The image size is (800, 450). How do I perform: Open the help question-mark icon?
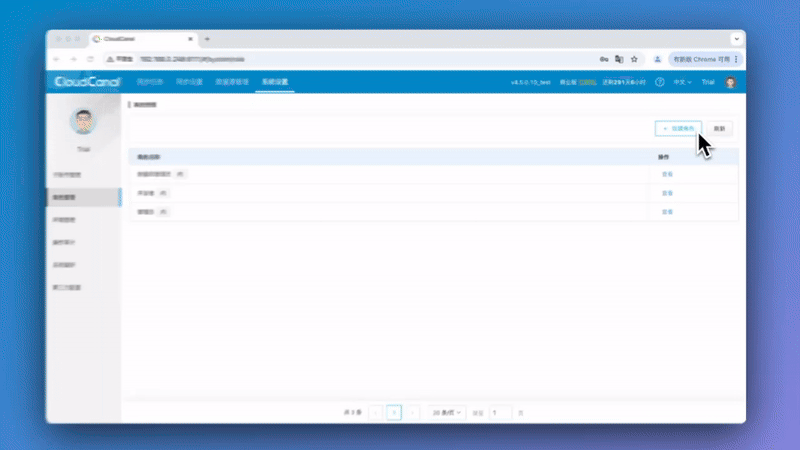point(660,82)
